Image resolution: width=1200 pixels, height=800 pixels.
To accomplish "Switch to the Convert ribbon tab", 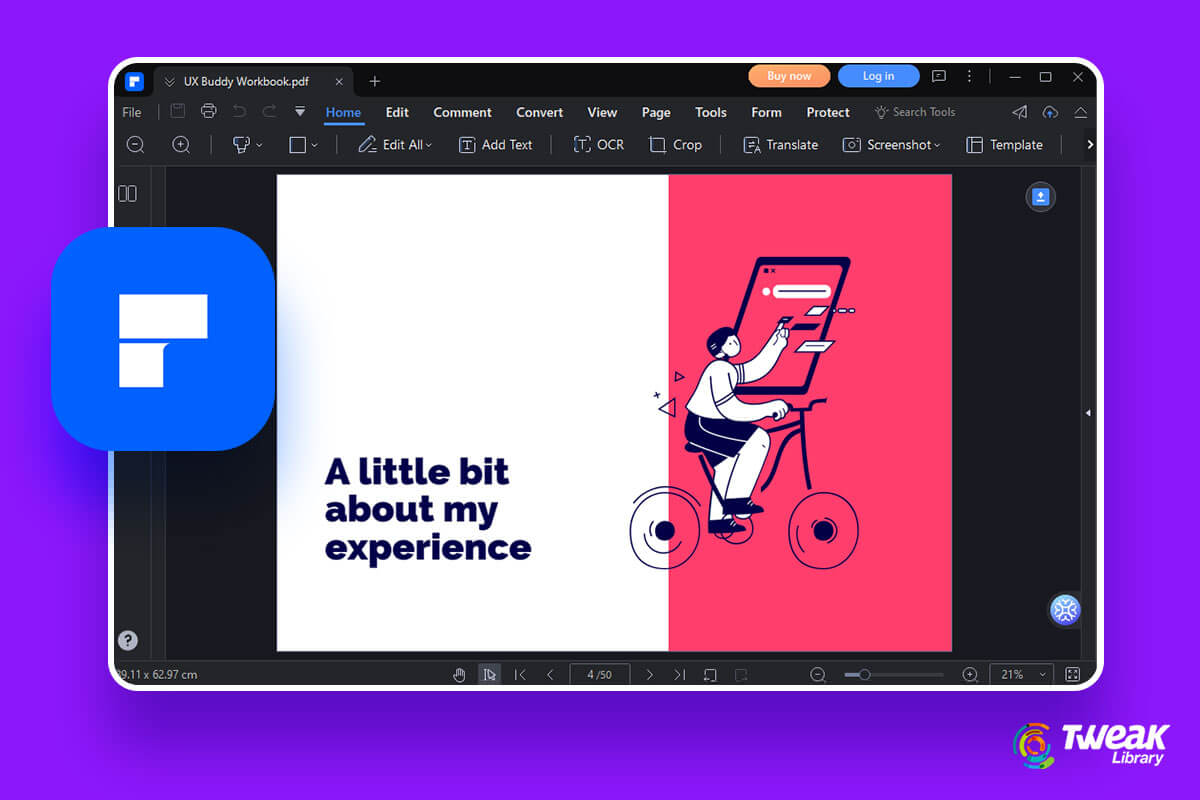I will pyautogui.click(x=539, y=112).
